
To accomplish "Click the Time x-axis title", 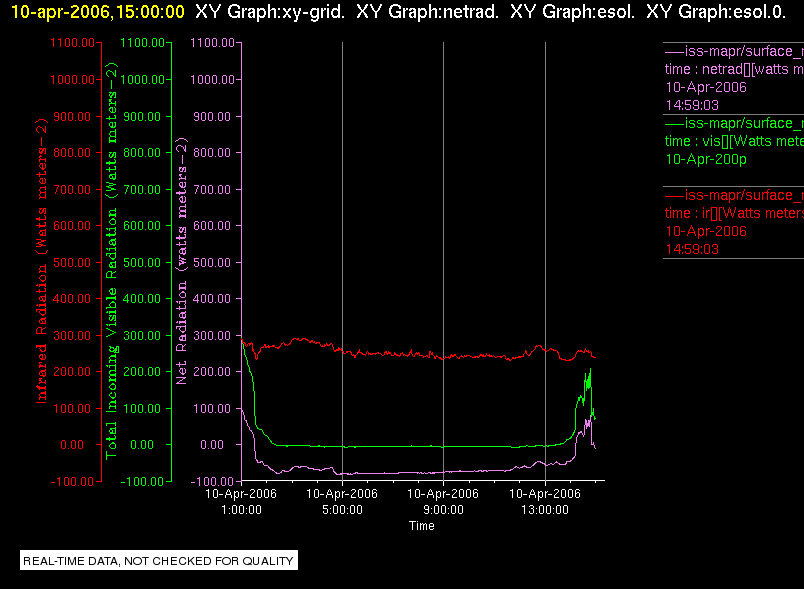I will 421,525.
